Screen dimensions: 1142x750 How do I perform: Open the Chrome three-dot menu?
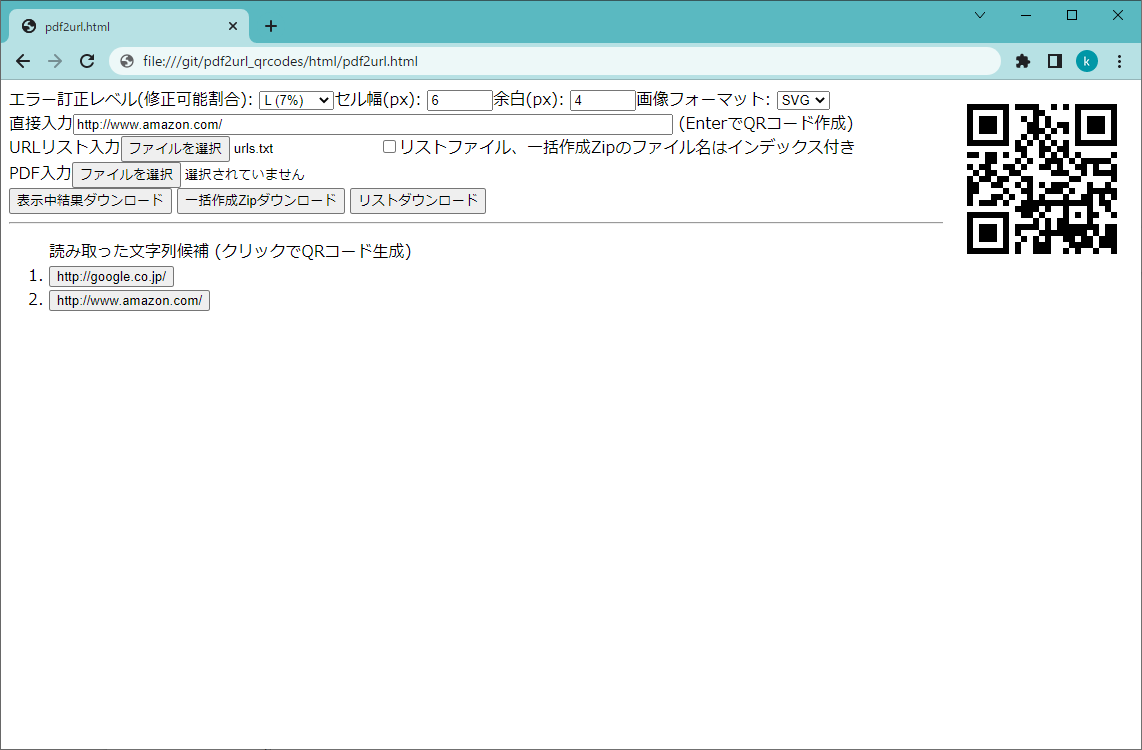click(1119, 61)
